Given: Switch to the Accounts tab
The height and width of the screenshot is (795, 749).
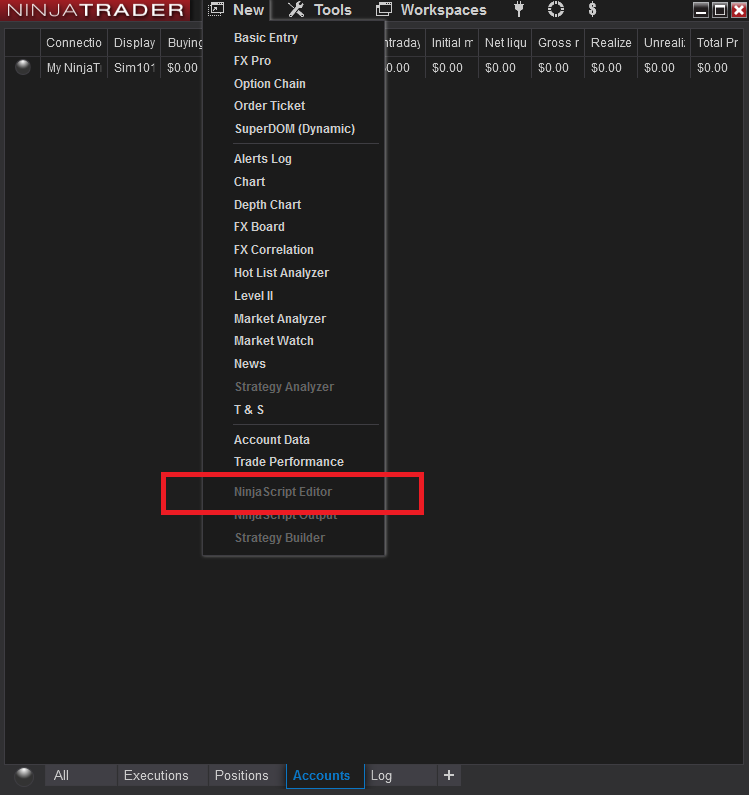Looking at the screenshot, I should pyautogui.click(x=325, y=776).
